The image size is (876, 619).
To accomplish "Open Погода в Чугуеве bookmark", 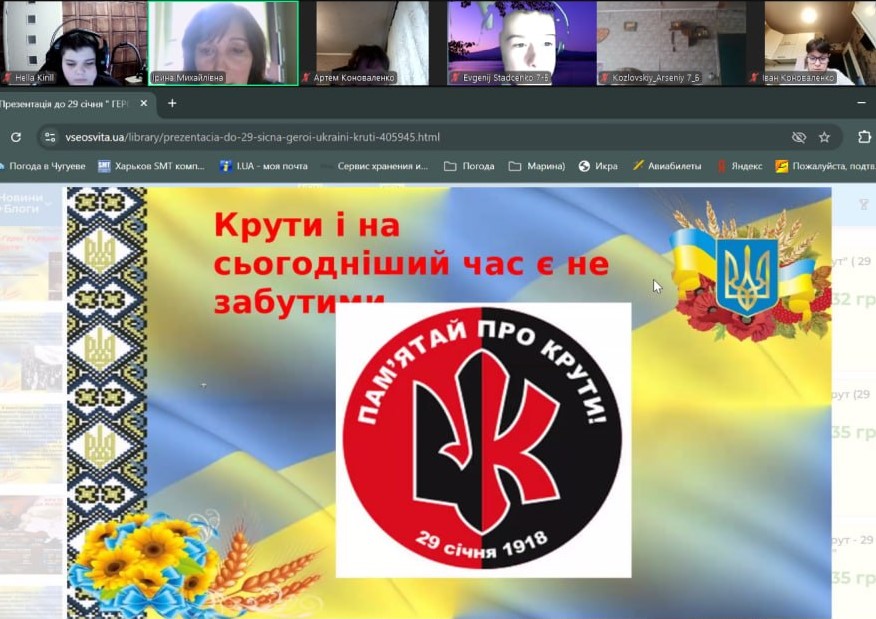I will tap(42, 166).
